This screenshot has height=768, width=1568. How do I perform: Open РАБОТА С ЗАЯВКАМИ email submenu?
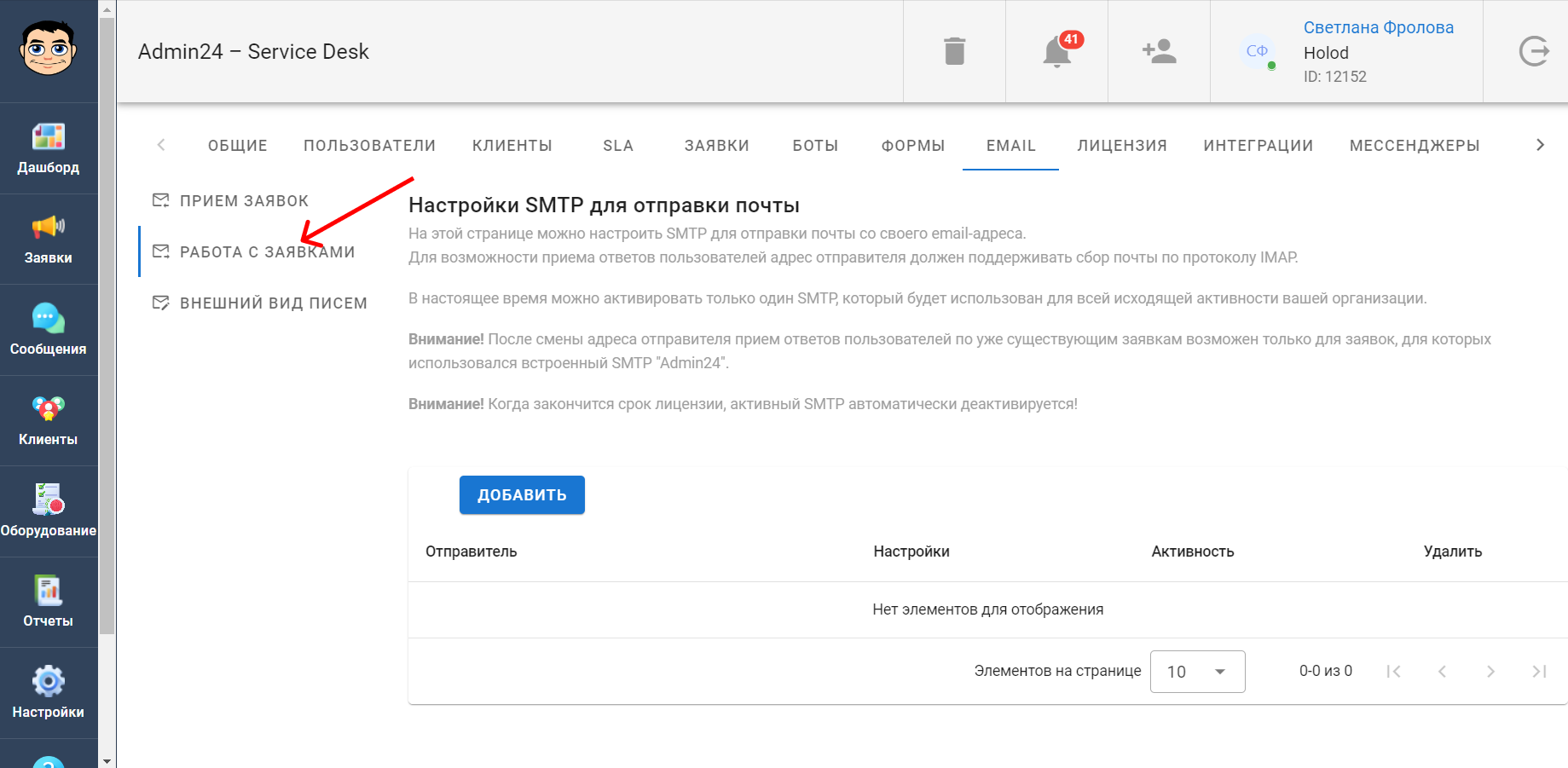pyautogui.click(x=254, y=251)
